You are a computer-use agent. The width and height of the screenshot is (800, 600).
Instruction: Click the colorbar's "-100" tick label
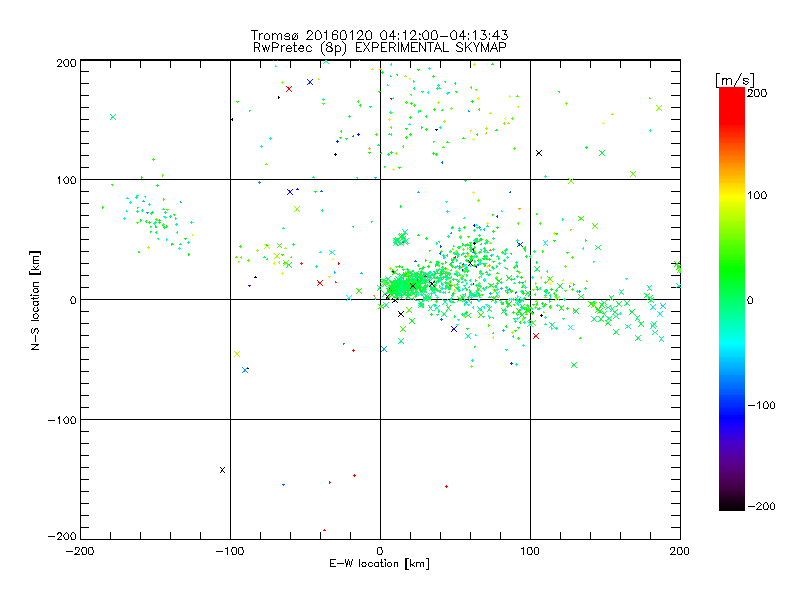(761, 405)
